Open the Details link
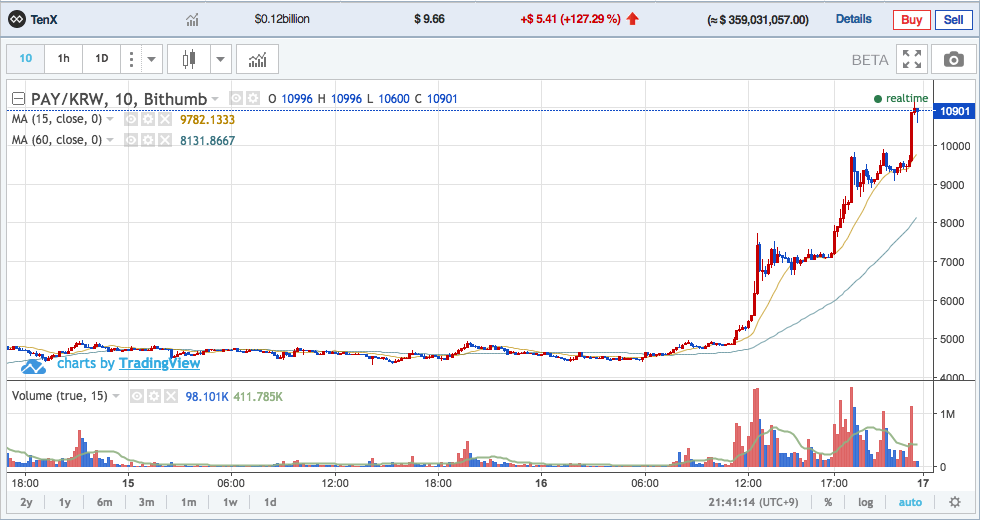Viewport: 981px width, 525px height. 853,19
